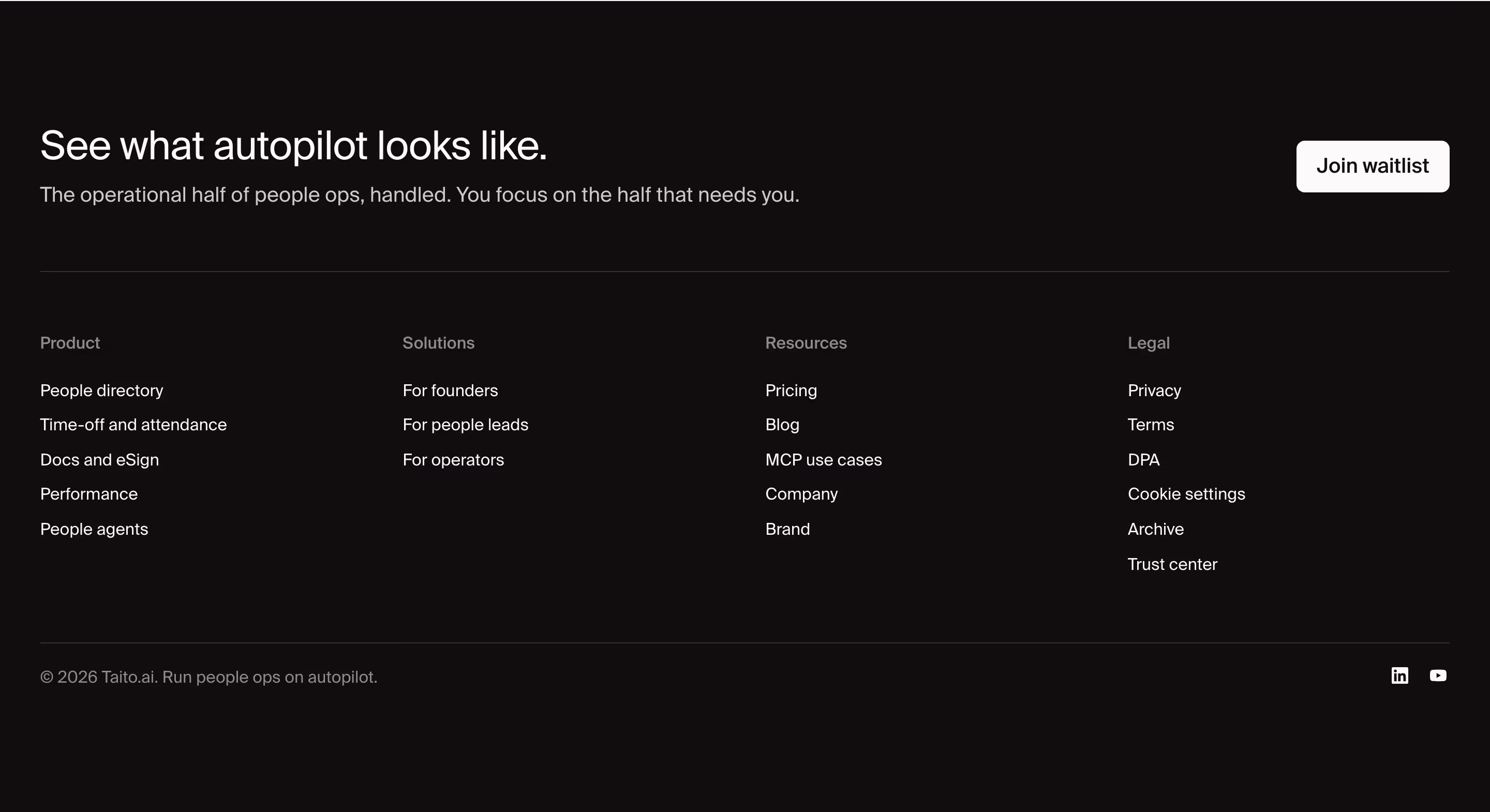Go to For operators page

(x=454, y=460)
